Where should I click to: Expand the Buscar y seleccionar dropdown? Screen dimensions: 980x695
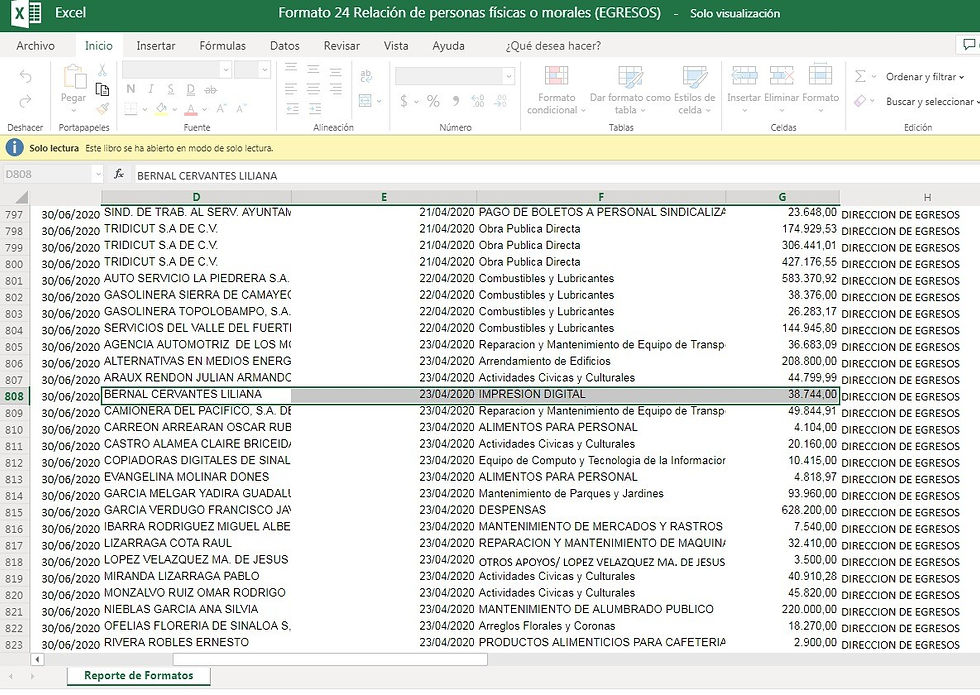tap(929, 102)
